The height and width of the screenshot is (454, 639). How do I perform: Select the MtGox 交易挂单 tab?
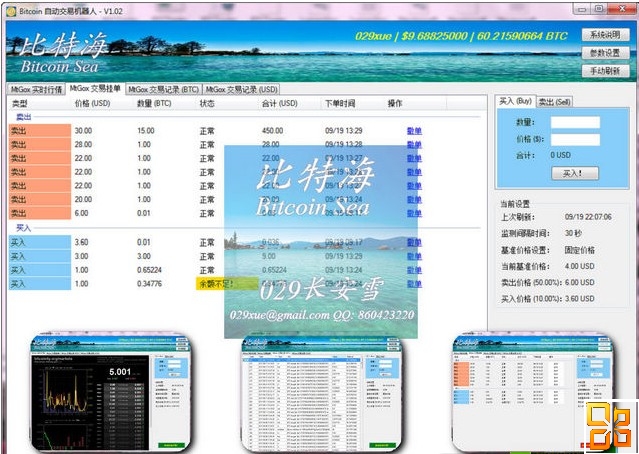(x=95, y=89)
